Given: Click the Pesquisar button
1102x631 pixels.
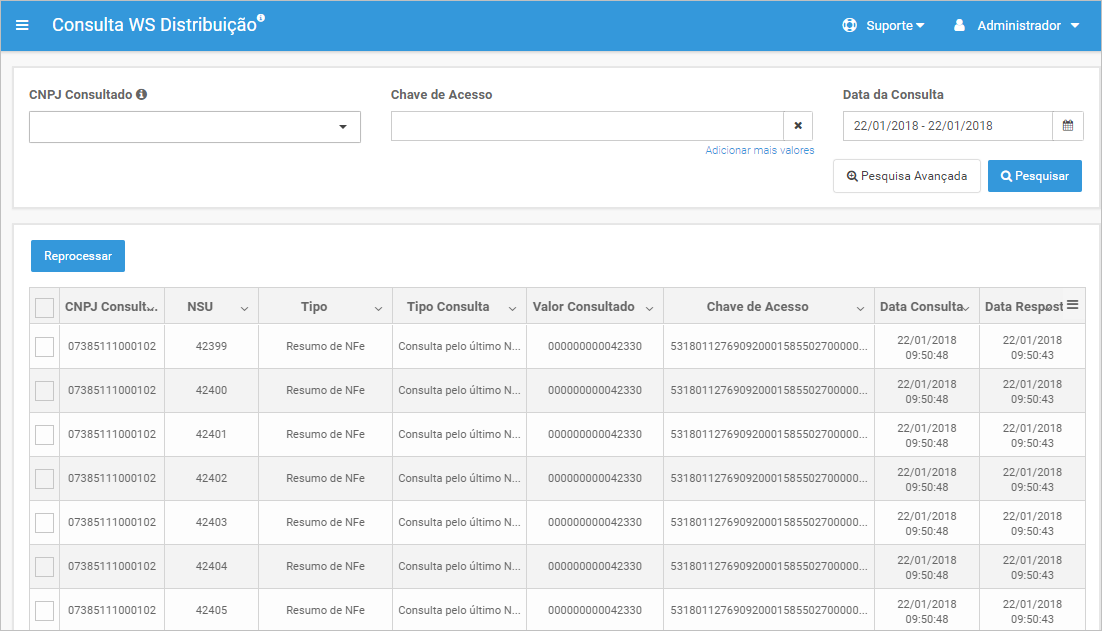Looking at the screenshot, I should [x=1035, y=176].
